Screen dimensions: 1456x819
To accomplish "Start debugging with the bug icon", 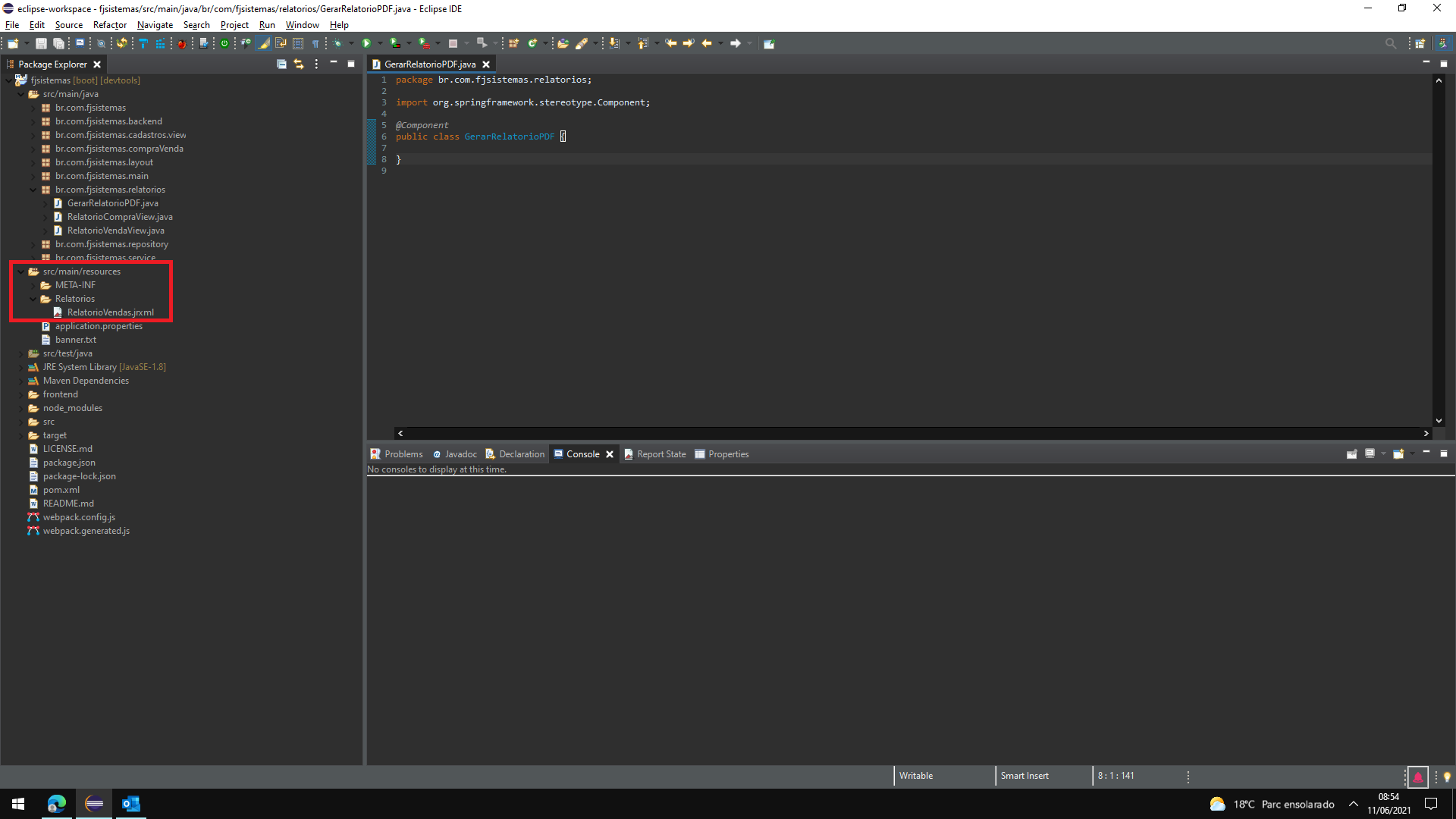I will point(337,44).
